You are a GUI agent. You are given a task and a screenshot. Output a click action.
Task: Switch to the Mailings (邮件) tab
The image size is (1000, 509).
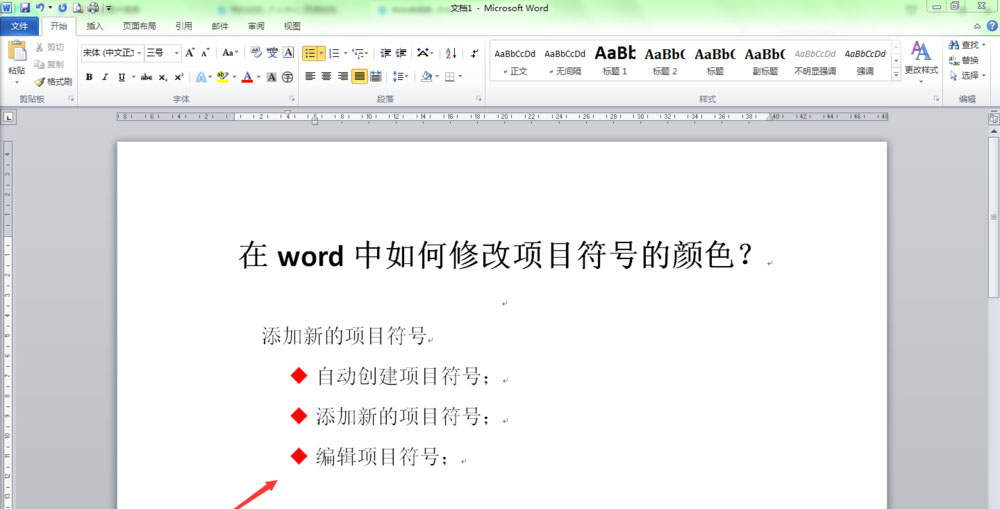tap(220, 26)
